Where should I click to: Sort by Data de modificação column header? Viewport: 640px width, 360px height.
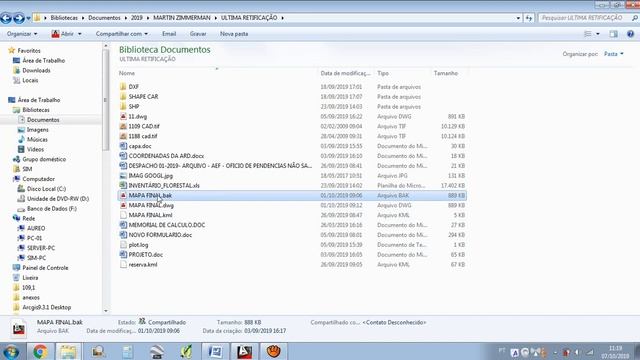[345, 73]
